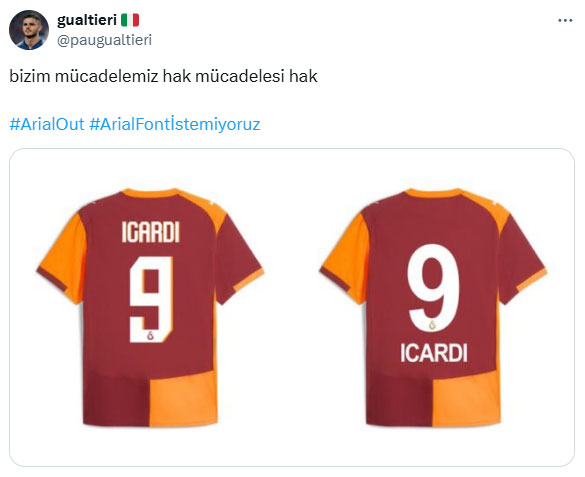Click the dark red lower panel of left jersey
This screenshot has height=477, width=585.
point(116,401)
